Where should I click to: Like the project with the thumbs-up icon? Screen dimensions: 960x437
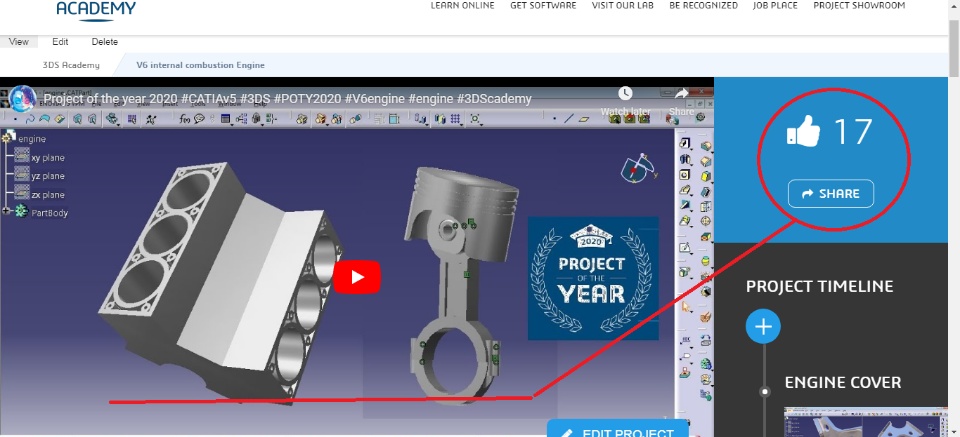coord(803,131)
